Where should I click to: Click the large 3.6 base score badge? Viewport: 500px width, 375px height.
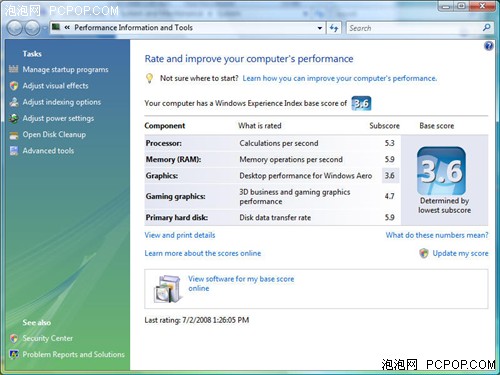pyautogui.click(x=441, y=171)
